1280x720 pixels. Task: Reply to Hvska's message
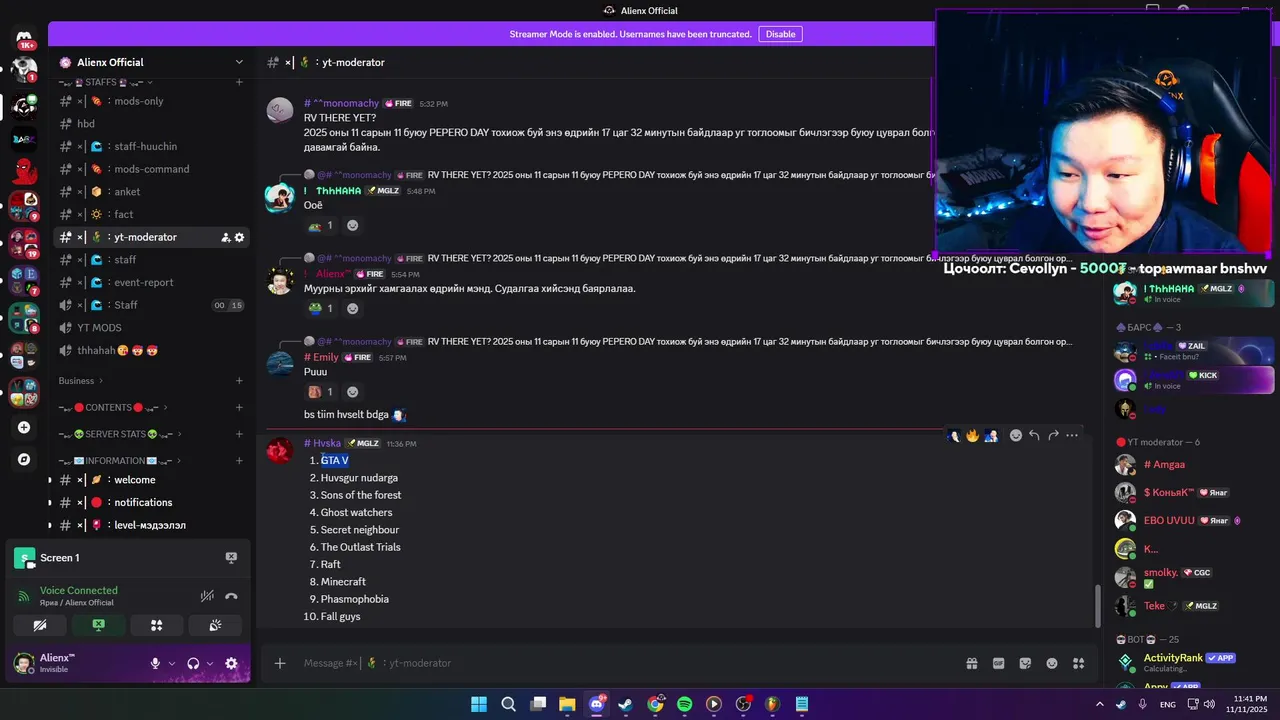click(1035, 436)
